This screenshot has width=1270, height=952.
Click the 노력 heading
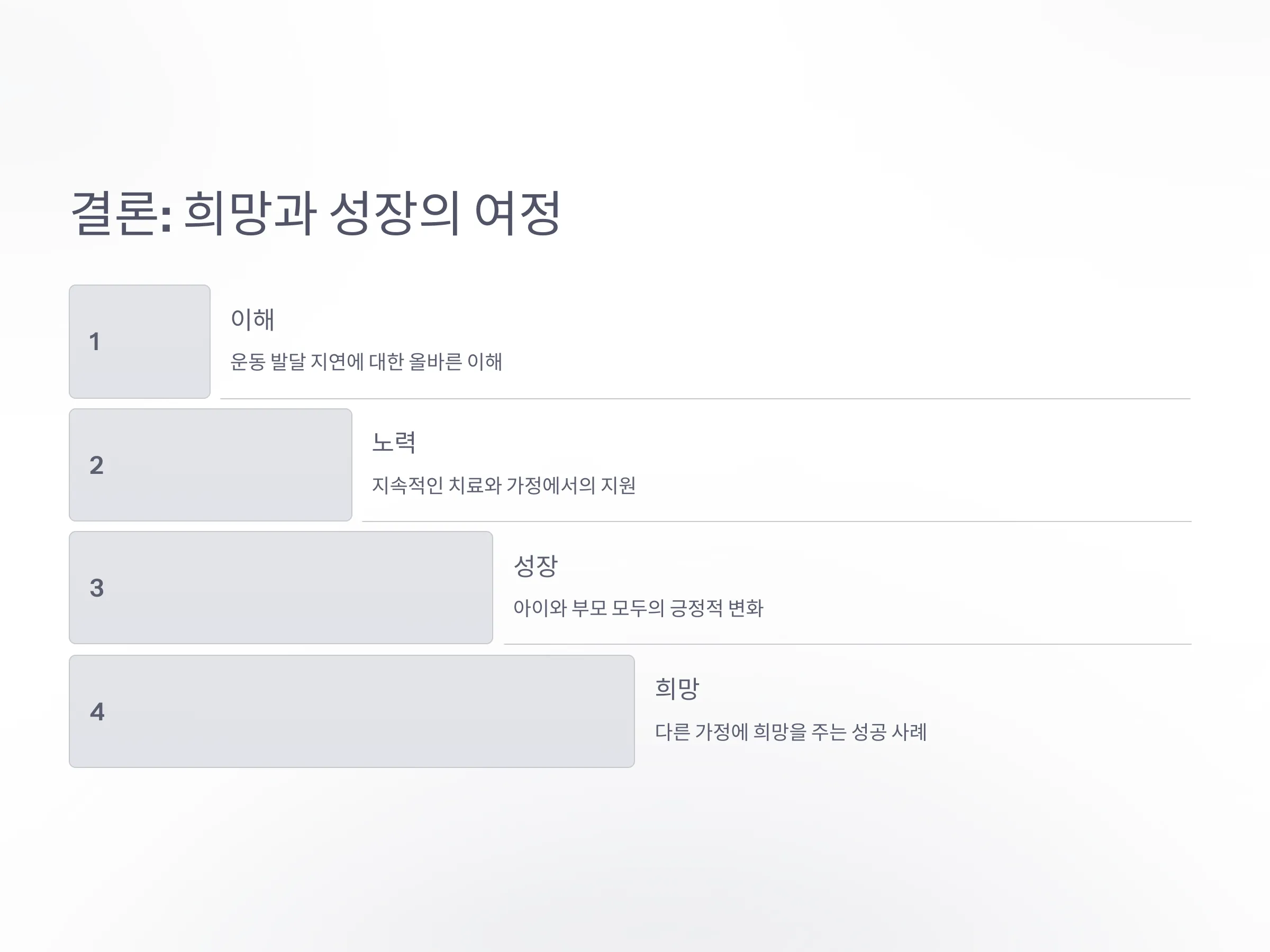click(x=394, y=443)
